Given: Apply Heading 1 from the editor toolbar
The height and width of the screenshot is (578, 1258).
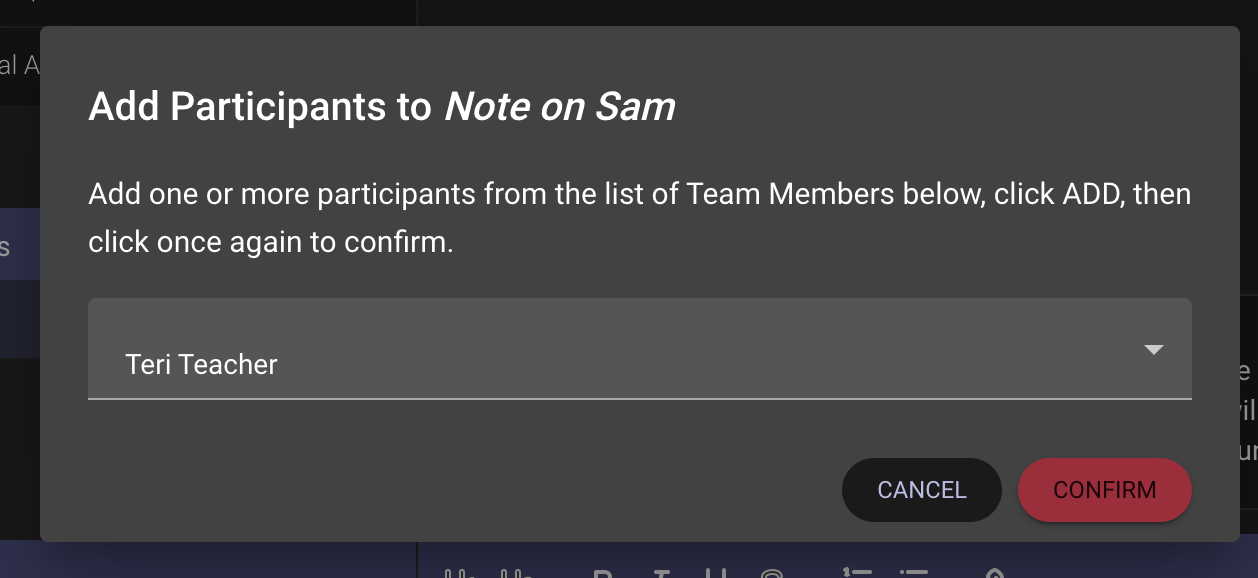Looking at the screenshot, I should 459,574.
